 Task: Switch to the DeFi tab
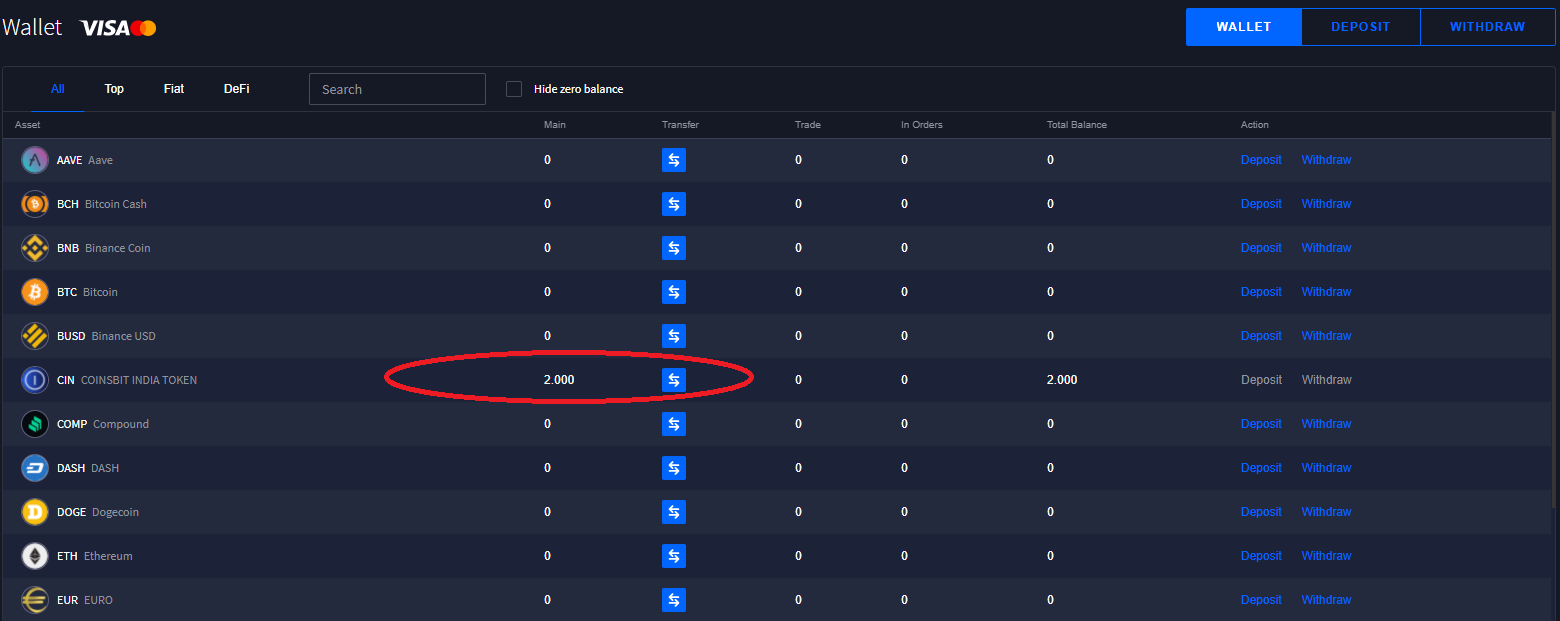[x=237, y=89]
